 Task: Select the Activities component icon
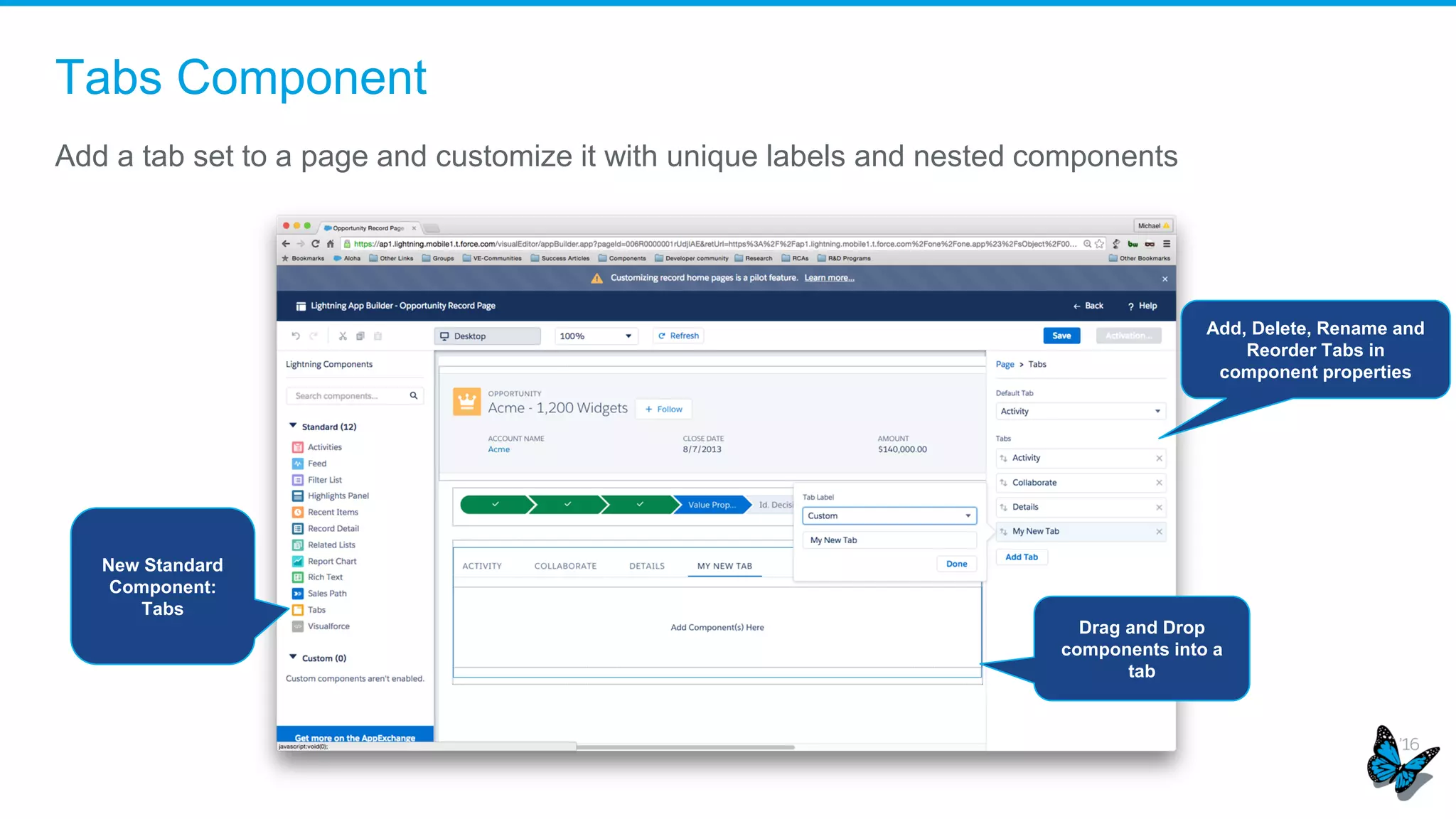tap(298, 447)
